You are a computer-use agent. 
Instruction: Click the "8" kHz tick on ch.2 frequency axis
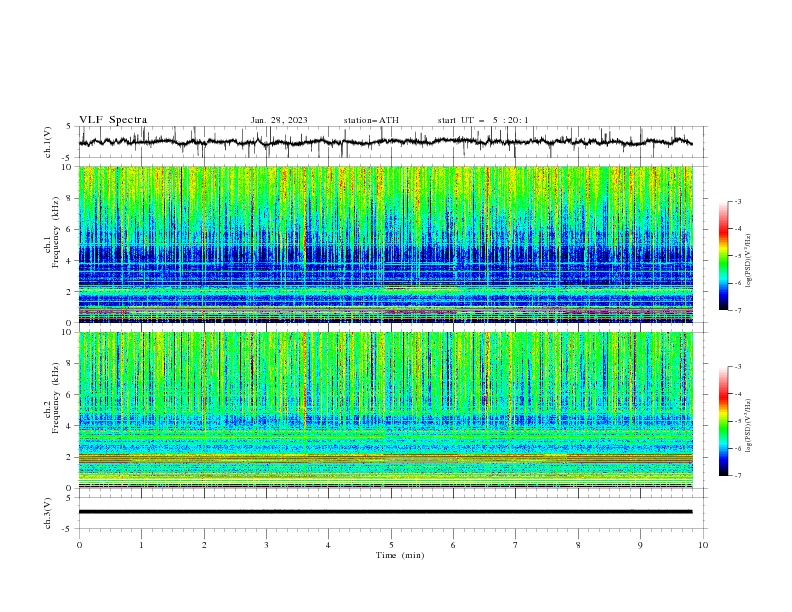coord(70,364)
